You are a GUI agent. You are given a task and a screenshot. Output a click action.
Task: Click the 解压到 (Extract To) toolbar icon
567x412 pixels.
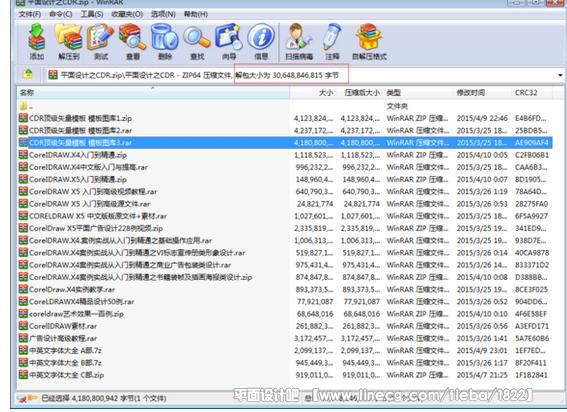[x=68, y=37]
